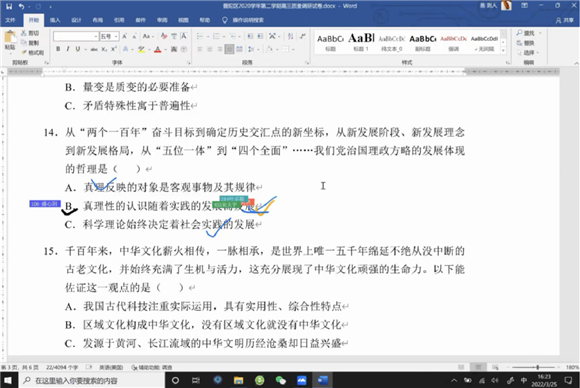Apply the Subtitle bold AaBbC style
The width and height of the screenshot is (580, 388).
pos(423,42)
